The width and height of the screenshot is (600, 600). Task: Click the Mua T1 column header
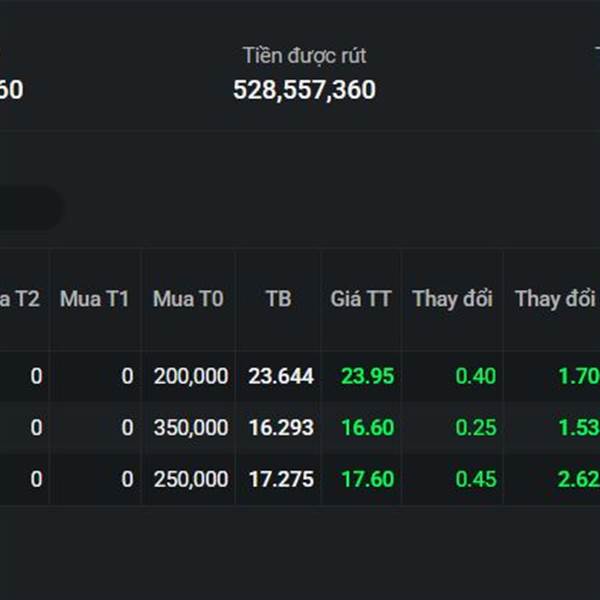point(94,299)
